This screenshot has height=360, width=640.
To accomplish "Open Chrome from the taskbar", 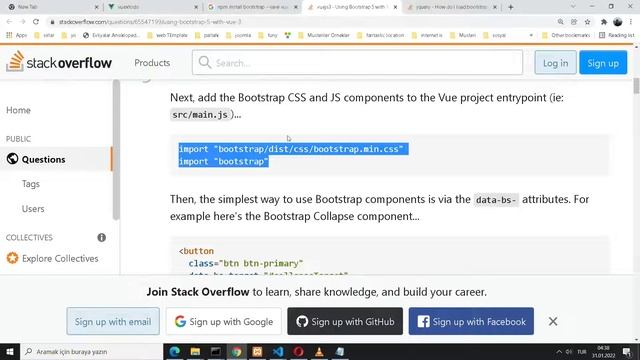I will click(x=237, y=351).
